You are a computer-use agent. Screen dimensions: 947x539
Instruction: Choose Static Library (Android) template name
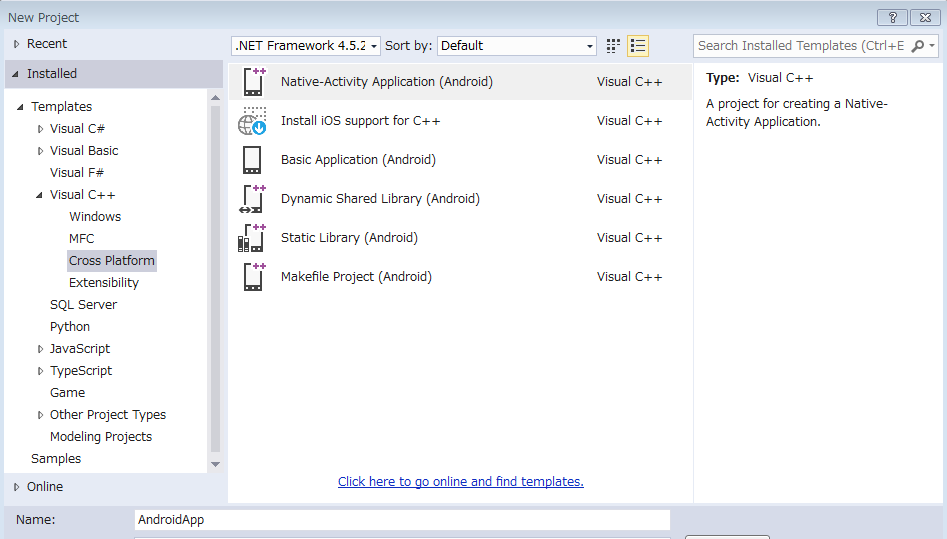click(349, 238)
